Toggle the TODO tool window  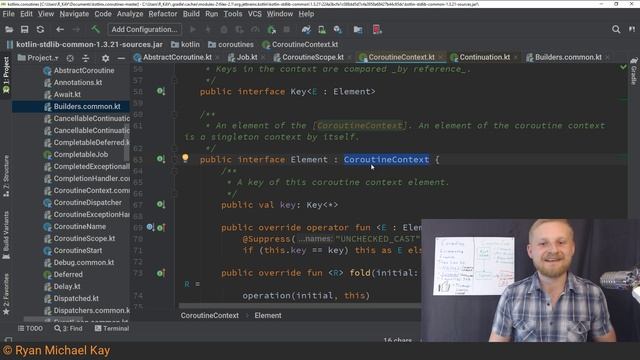click(x=30, y=329)
